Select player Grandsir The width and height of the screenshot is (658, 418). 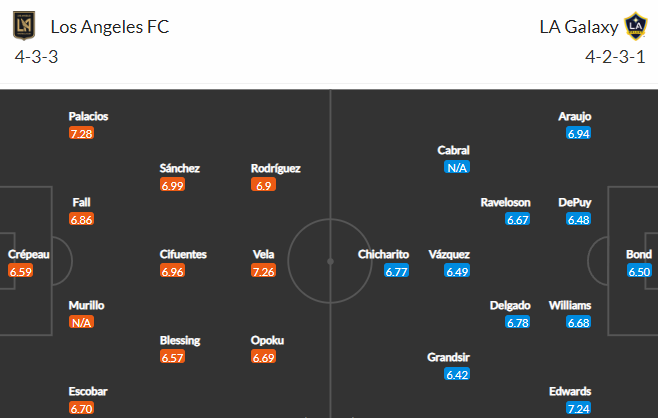coord(448,357)
